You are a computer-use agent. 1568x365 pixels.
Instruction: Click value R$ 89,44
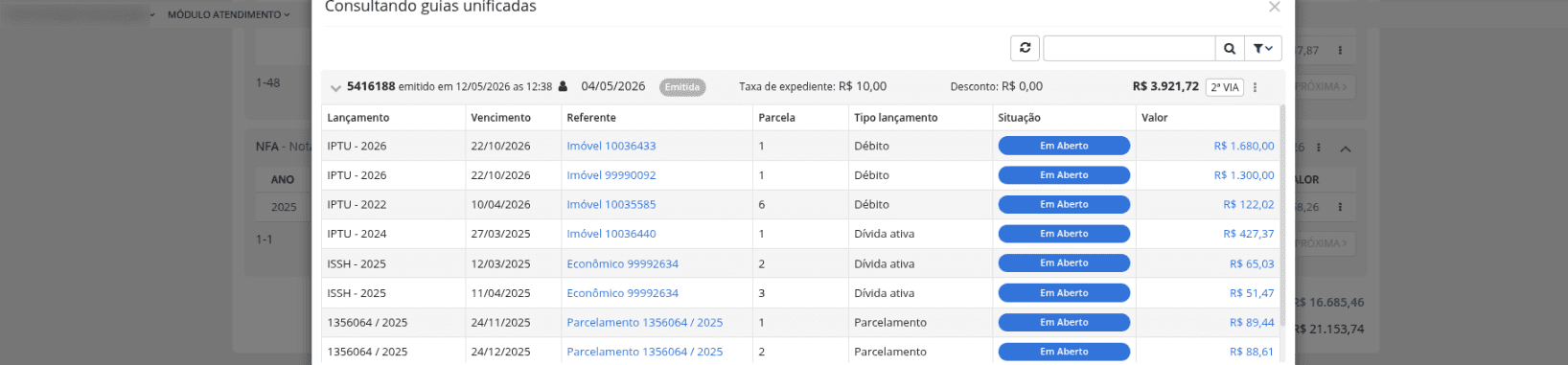click(1252, 322)
